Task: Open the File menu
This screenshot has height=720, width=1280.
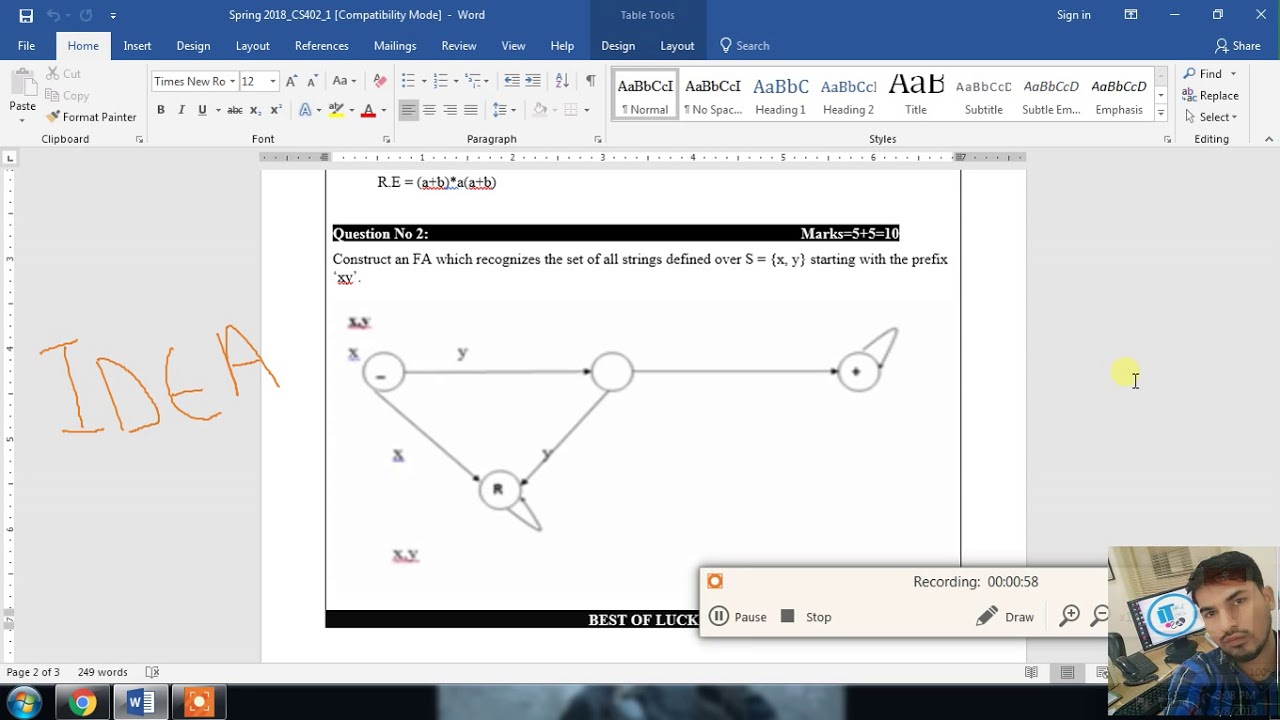Action: [x=26, y=45]
